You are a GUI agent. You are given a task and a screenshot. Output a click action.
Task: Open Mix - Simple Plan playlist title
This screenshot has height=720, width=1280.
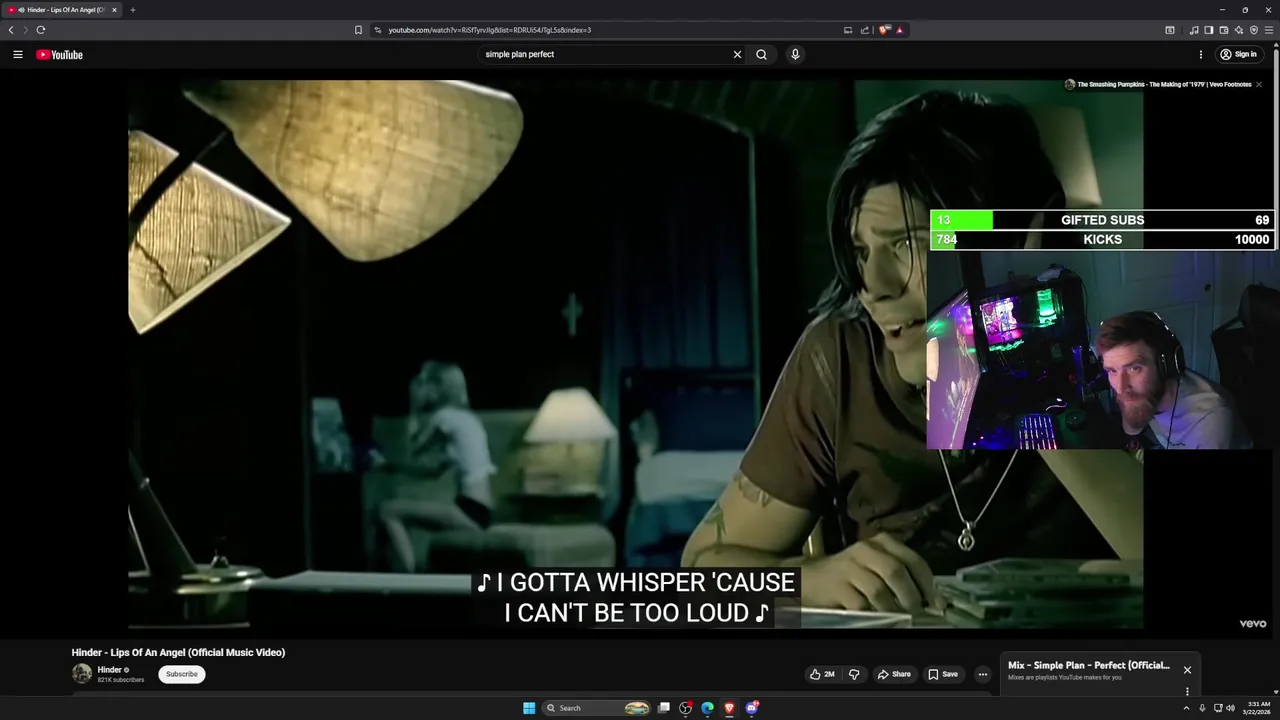tap(1089, 665)
